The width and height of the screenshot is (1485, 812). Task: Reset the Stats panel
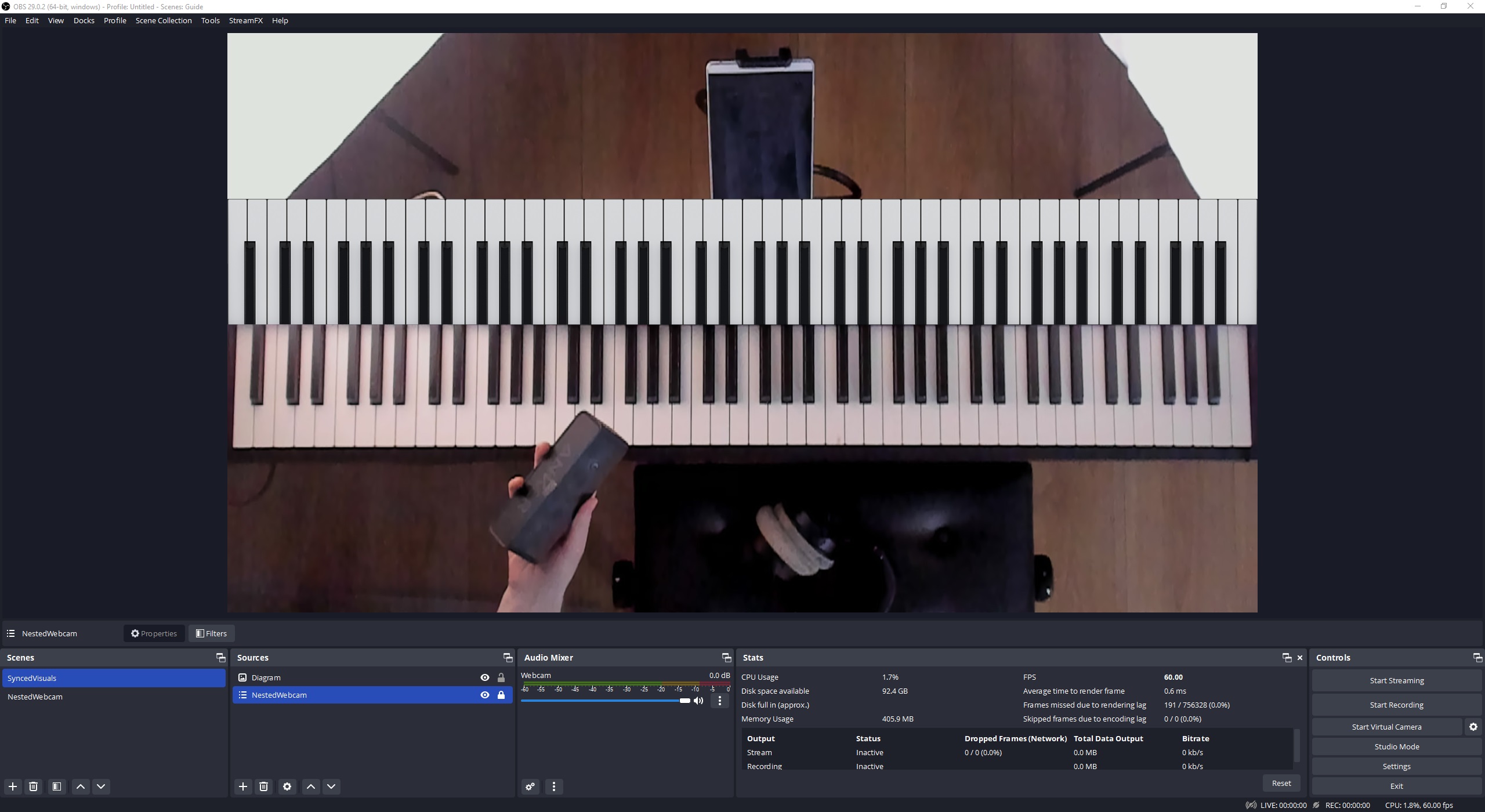pos(1281,783)
